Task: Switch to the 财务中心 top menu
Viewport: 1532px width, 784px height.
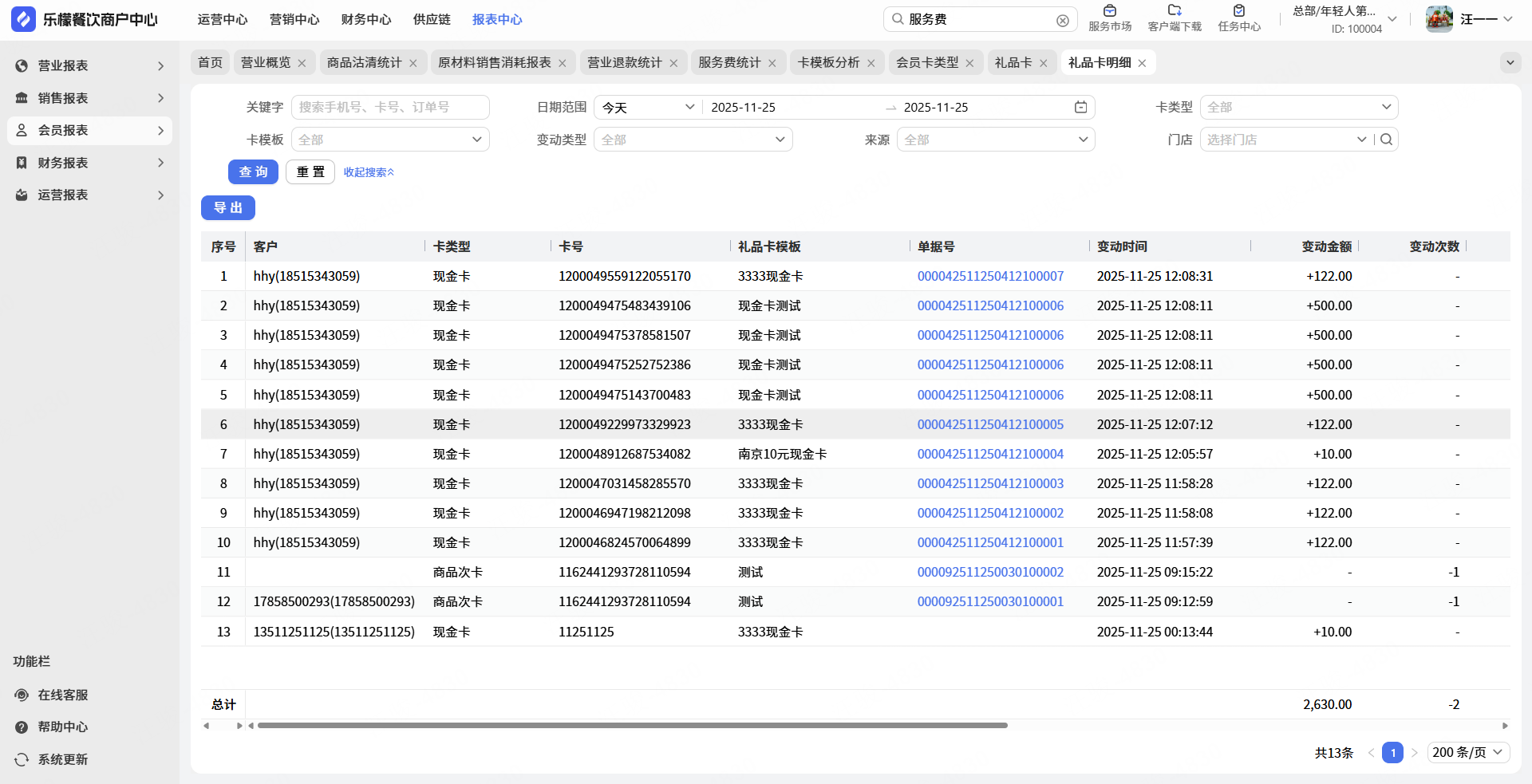Action: [x=365, y=19]
